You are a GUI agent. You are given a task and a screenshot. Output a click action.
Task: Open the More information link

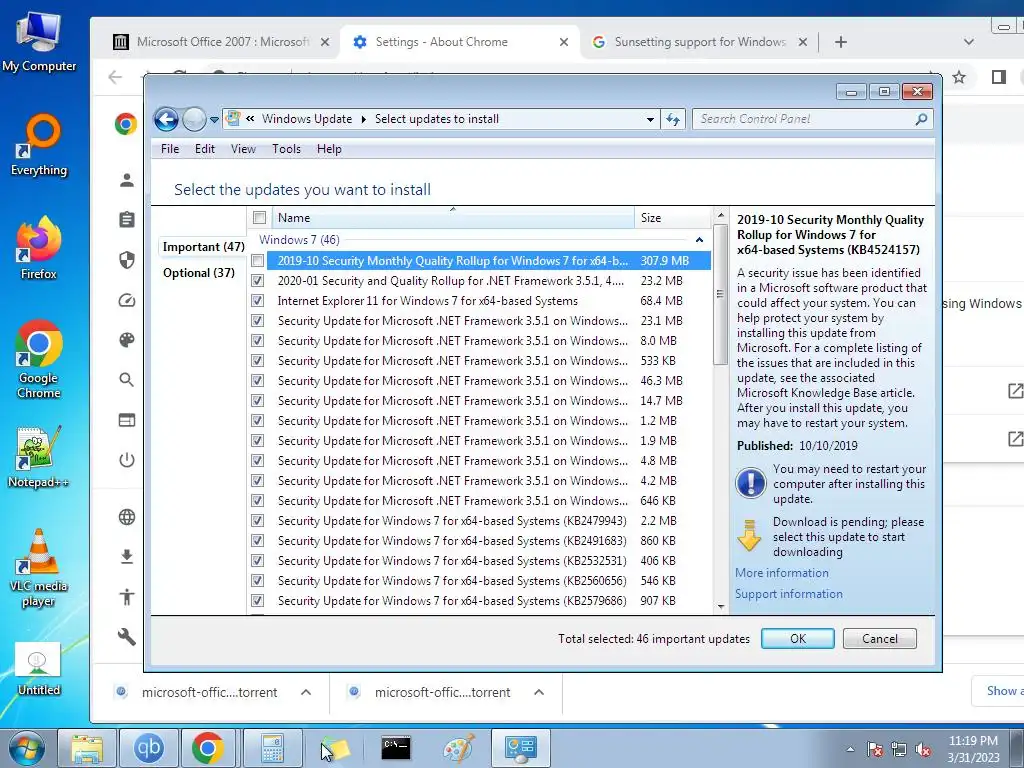coord(782,573)
